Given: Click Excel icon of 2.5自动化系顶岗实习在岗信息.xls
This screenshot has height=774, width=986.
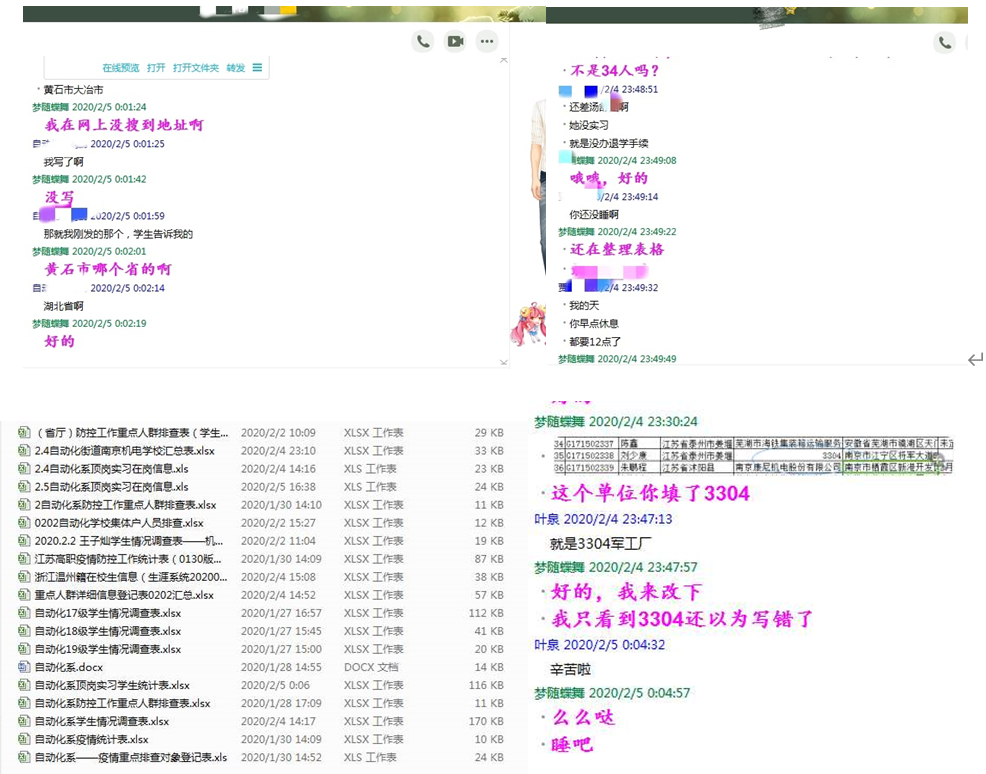Looking at the screenshot, I should click(x=24, y=487).
